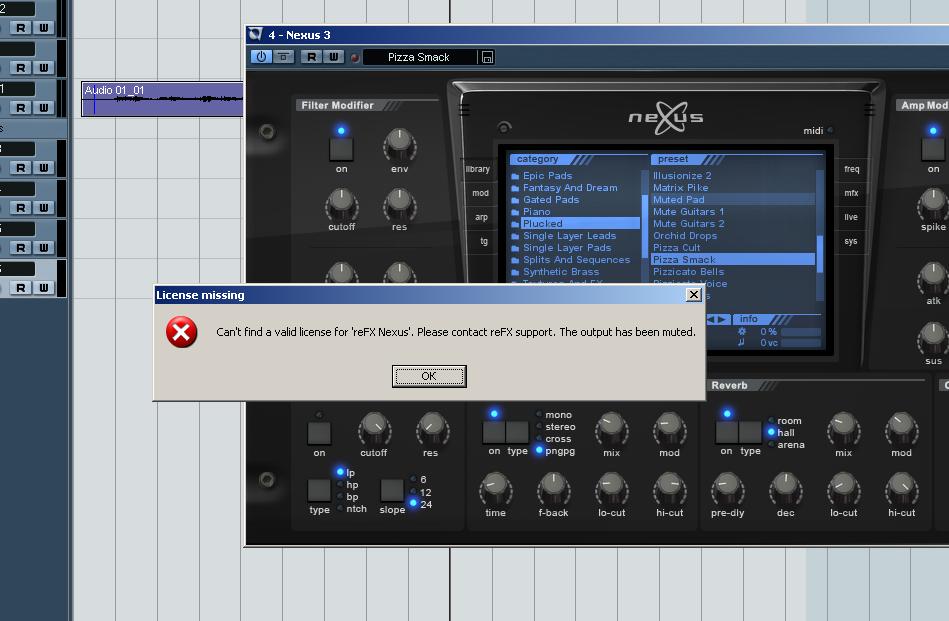Click the filter slope button
The image size is (949, 621).
tap(392, 490)
